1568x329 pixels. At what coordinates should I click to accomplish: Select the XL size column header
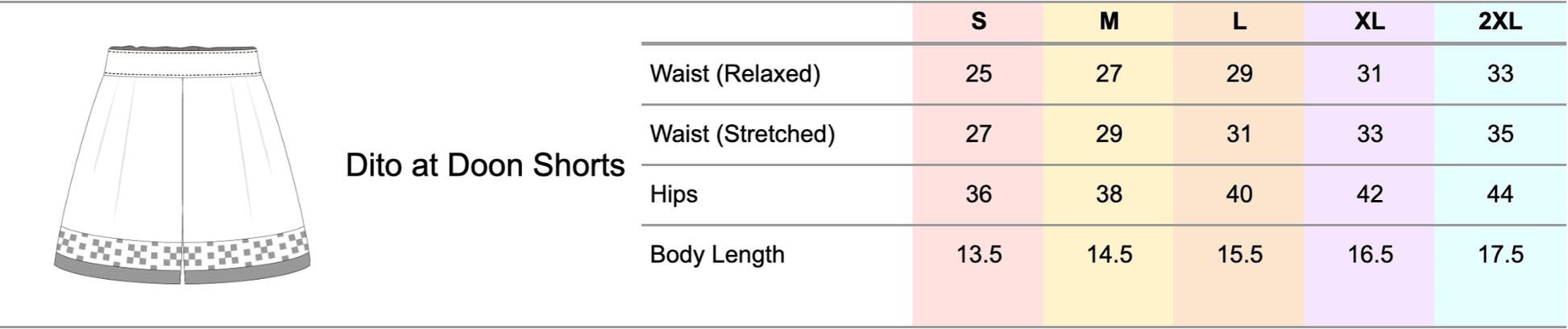point(1370,22)
